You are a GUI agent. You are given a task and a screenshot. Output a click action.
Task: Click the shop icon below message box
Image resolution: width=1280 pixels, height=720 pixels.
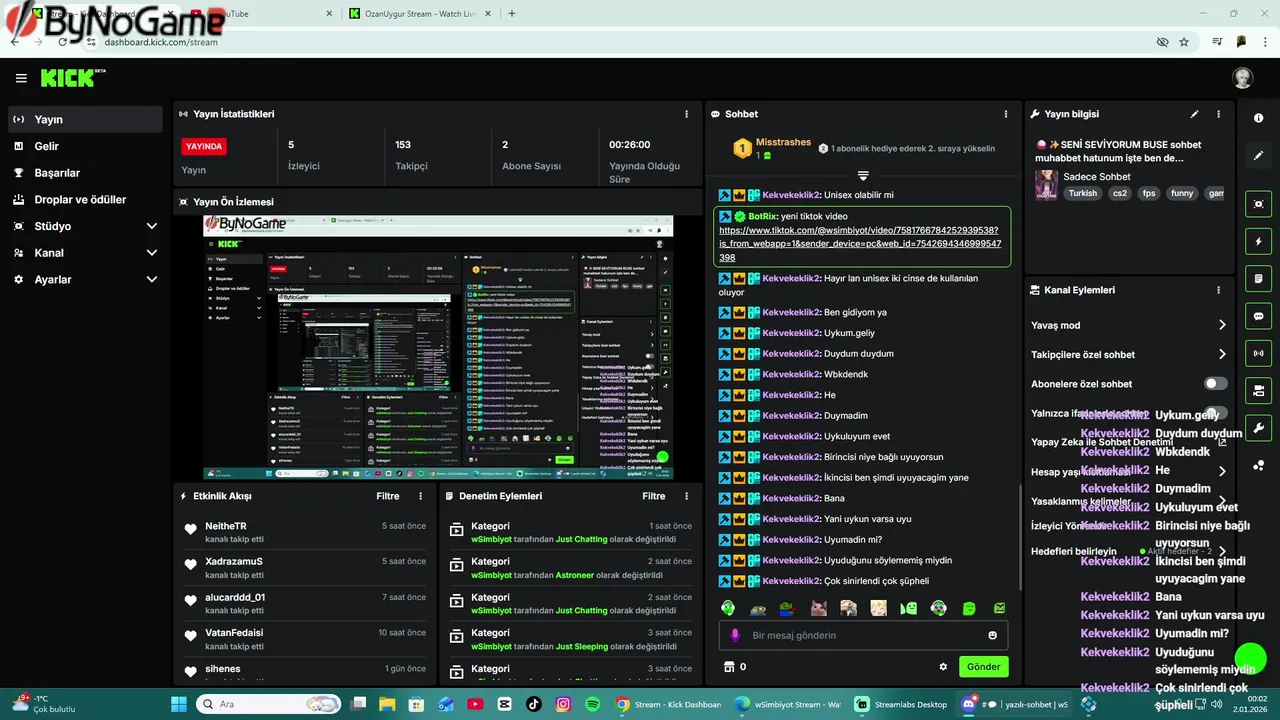[729, 667]
